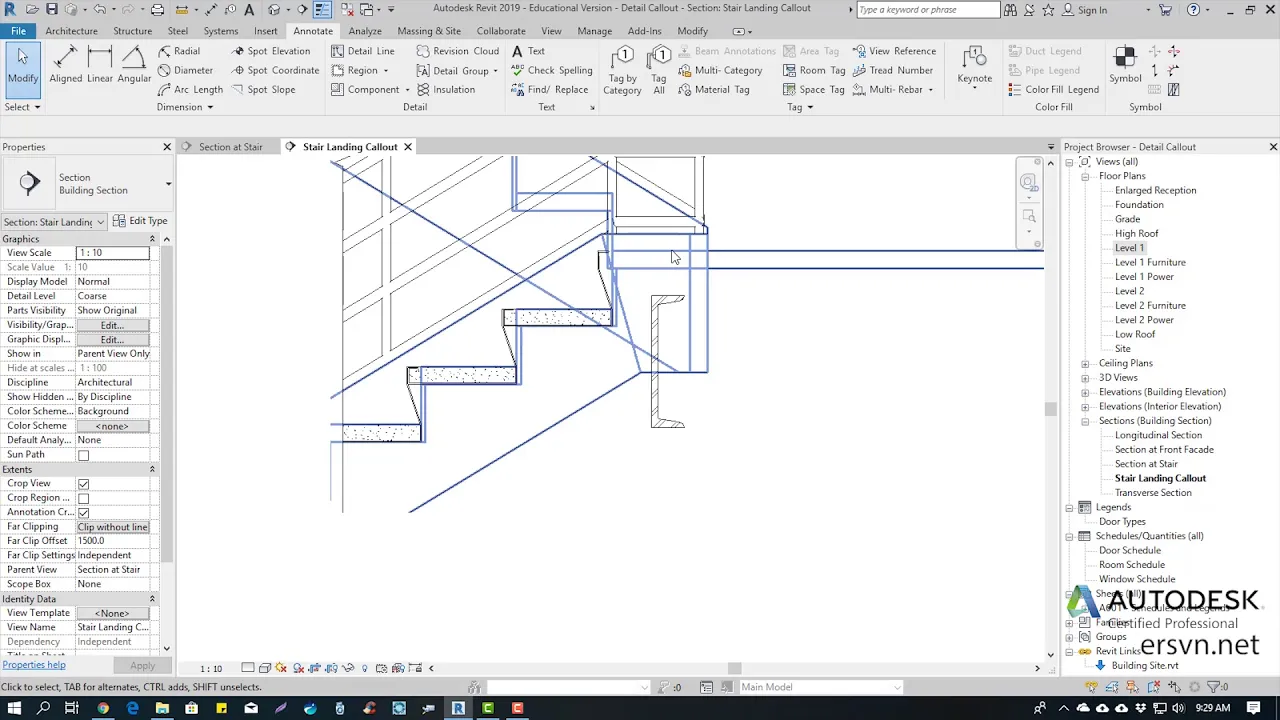
Task: Select the Multi-Category tag tool
Action: (x=720, y=70)
